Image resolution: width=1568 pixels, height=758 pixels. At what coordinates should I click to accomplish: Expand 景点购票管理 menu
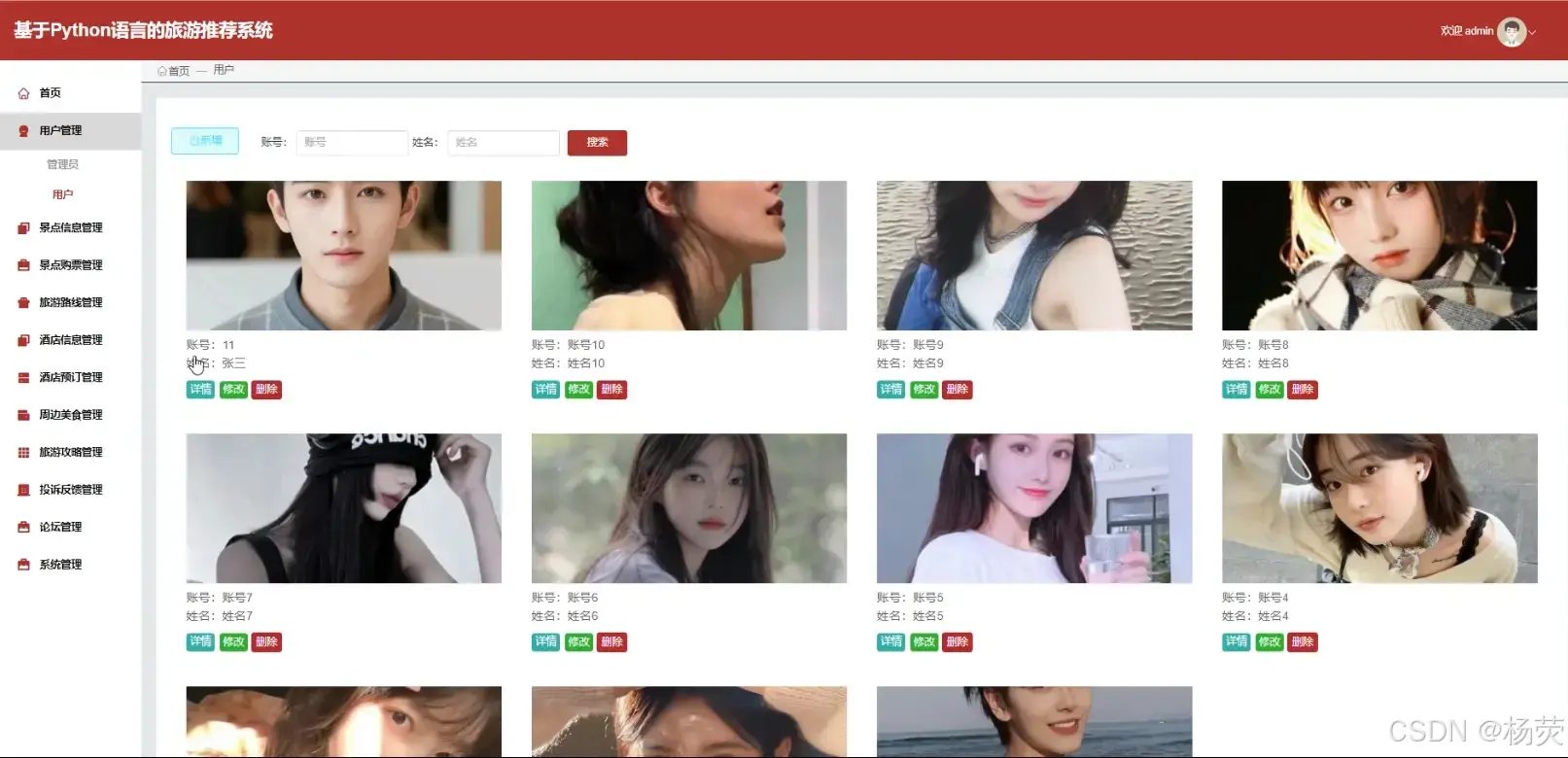(x=70, y=265)
